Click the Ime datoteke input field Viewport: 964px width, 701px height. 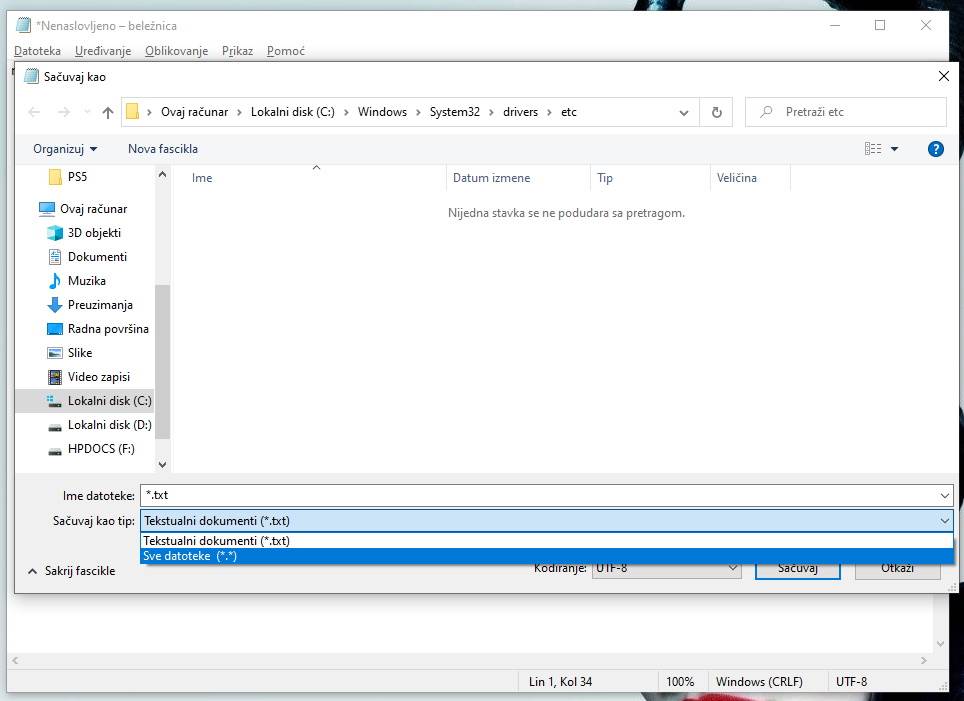coord(540,495)
